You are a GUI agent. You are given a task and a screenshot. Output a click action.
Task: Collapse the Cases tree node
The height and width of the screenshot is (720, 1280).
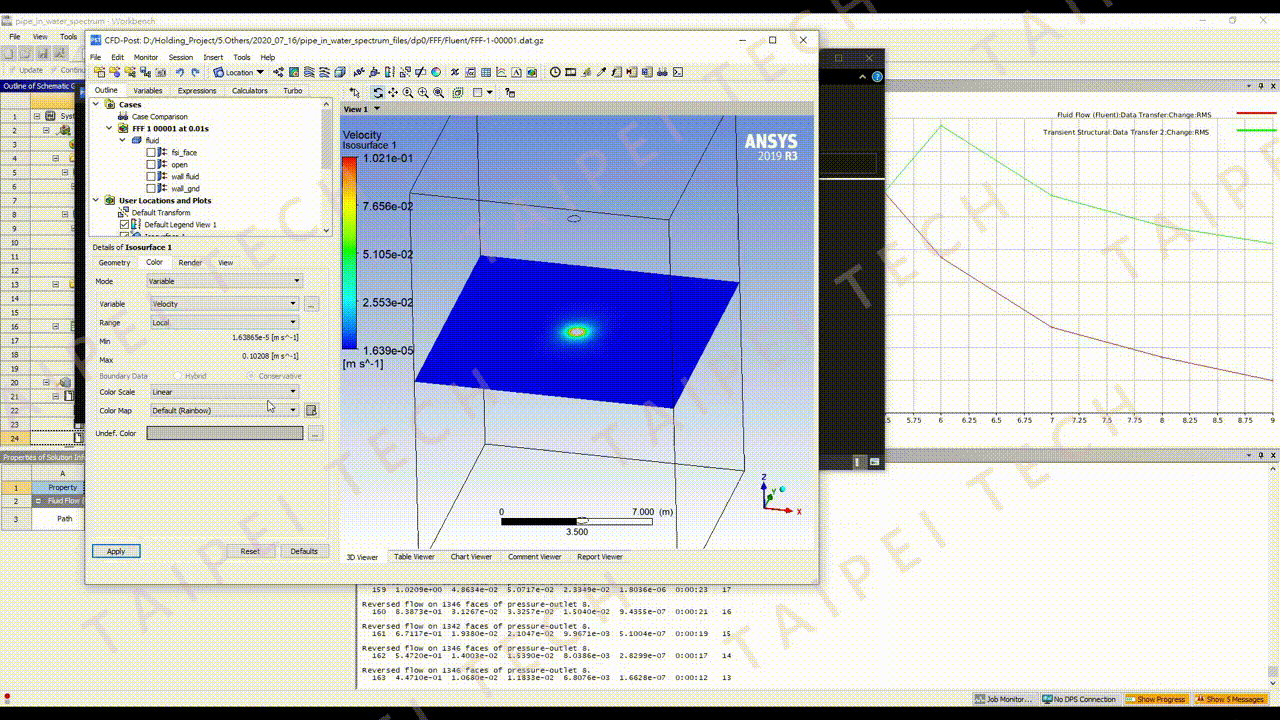(x=98, y=104)
